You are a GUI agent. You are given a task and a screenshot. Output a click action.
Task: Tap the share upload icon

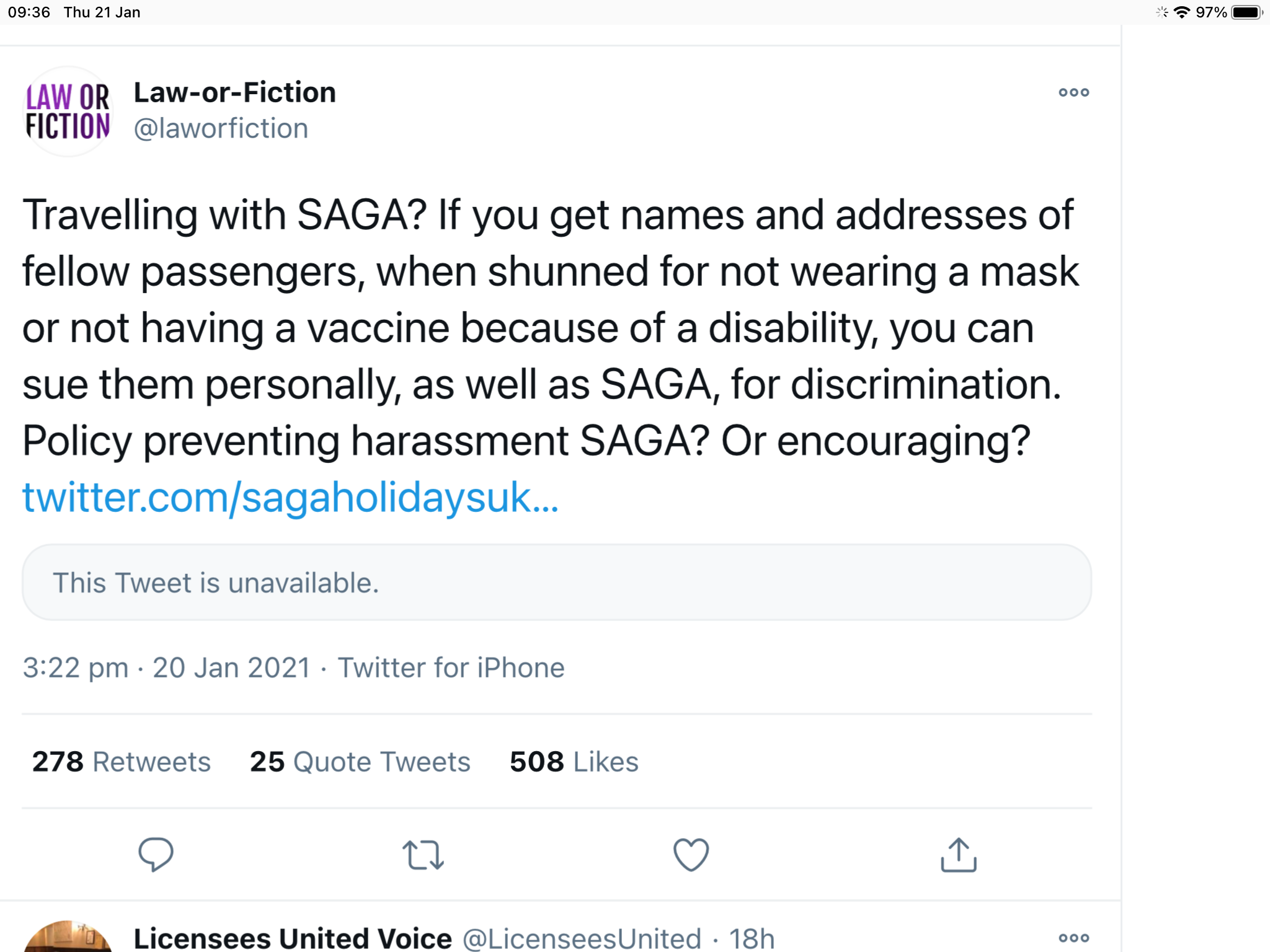959,855
